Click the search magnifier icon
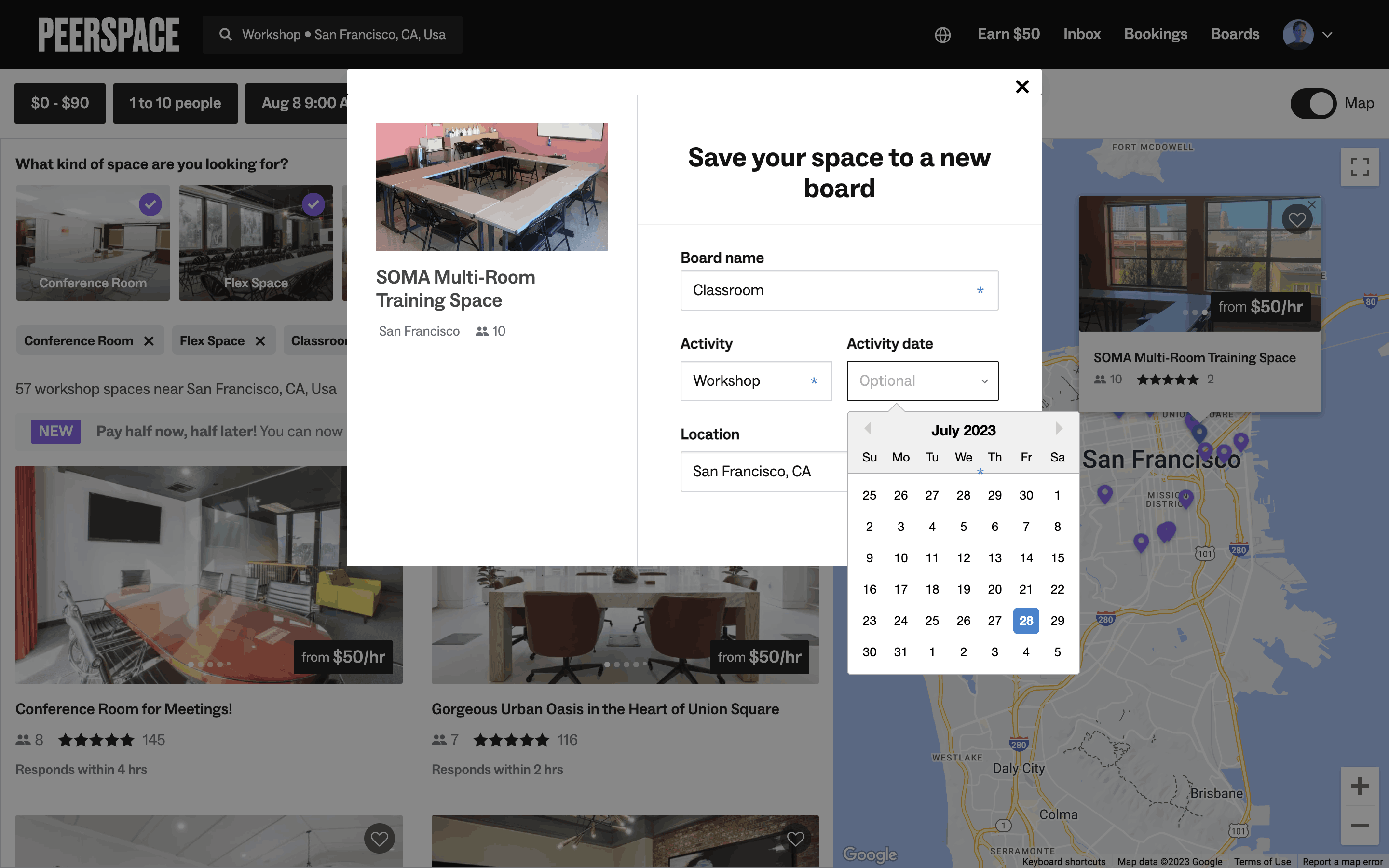This screenshot has height=868, width=1389. point(226,34)
